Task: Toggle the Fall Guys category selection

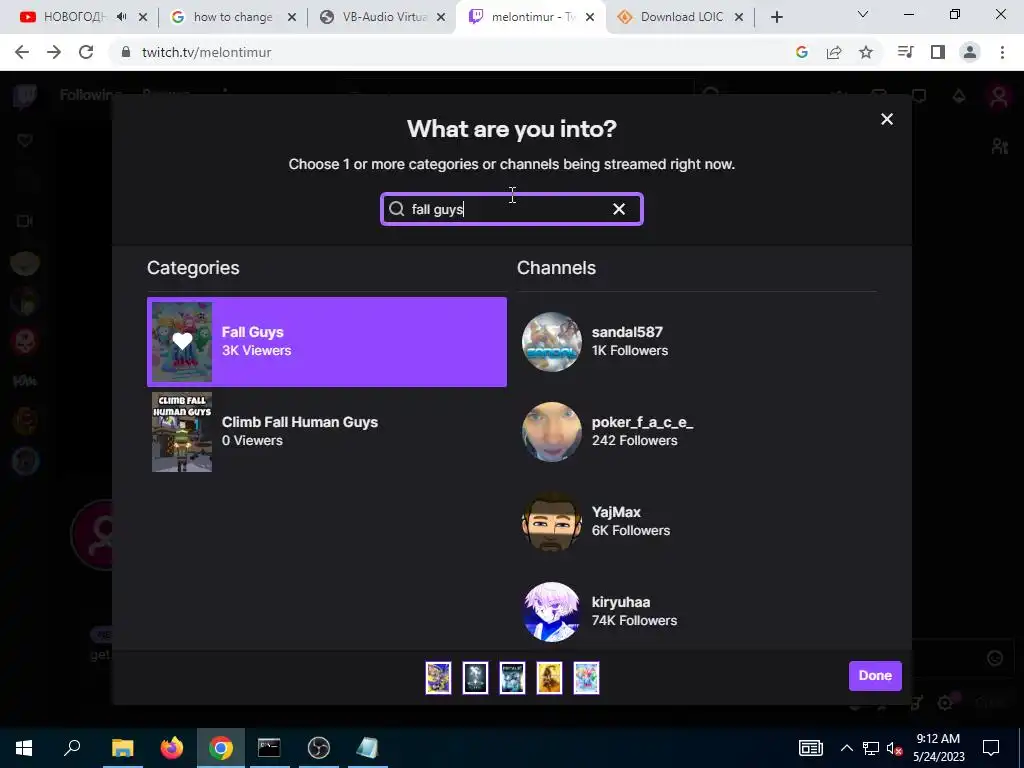Action: coord(327,342)
